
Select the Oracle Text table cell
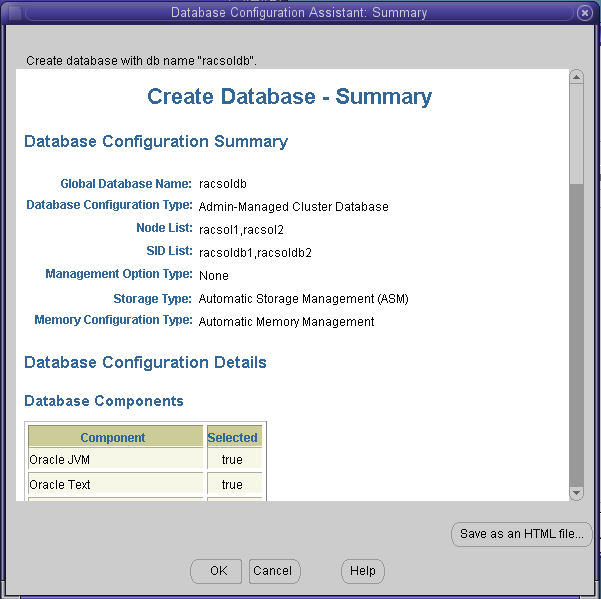(115, 484)
